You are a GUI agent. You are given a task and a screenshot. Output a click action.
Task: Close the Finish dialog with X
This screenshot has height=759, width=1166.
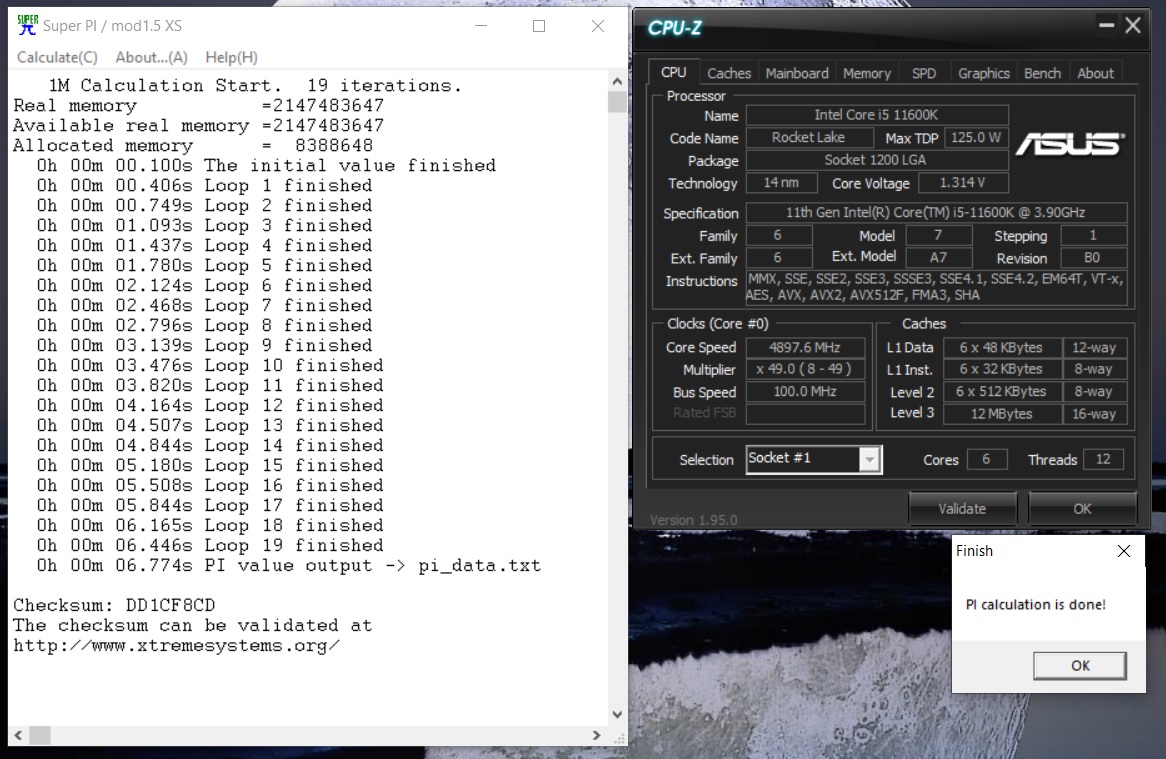point(1124,551)
